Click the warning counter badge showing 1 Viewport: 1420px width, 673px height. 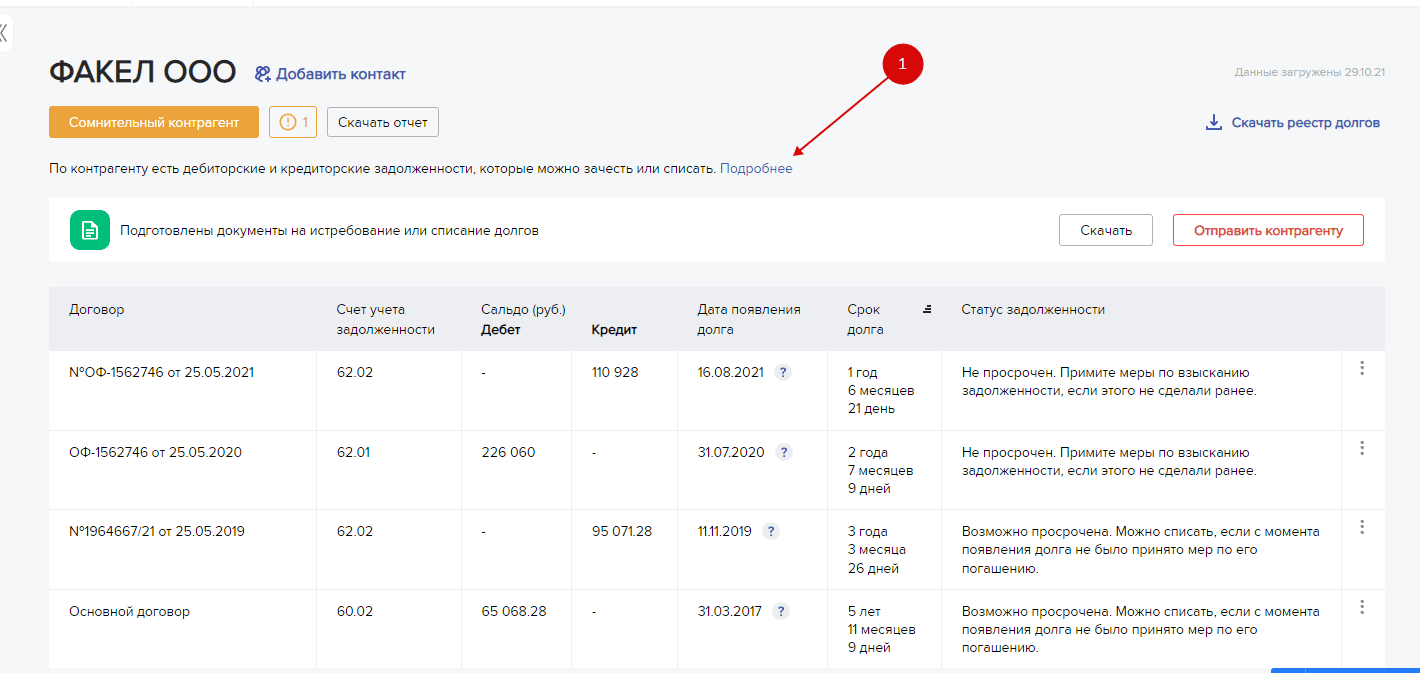pos(293,122)
